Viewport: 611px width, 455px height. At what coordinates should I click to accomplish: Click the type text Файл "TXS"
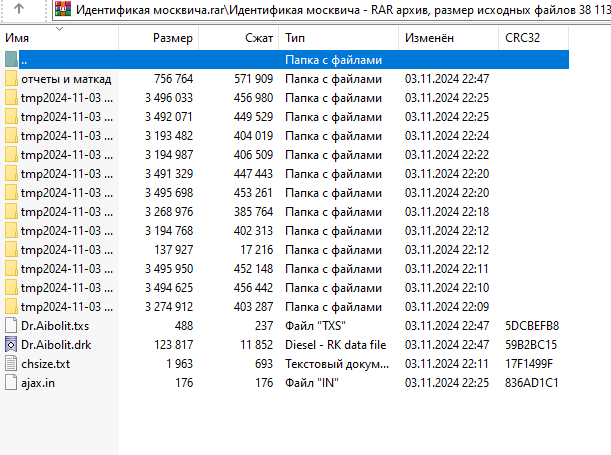(315, 326)
